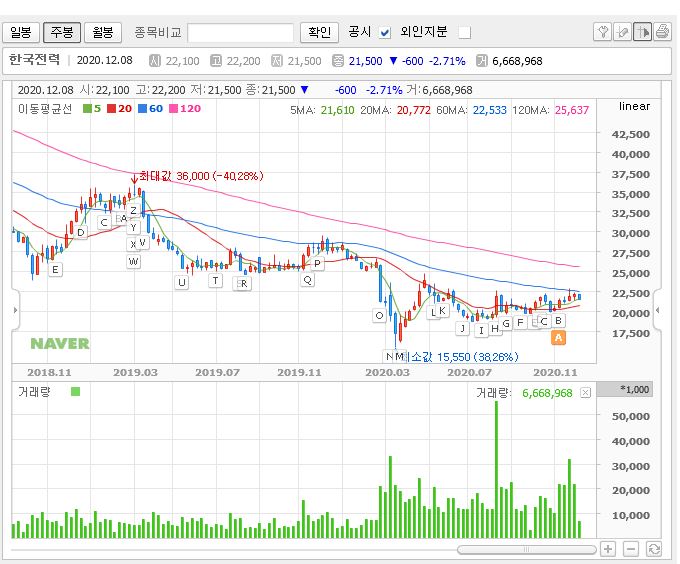The height and width of the screenshot is (564, 680).
Task: Toggle the 20-day moving average legend
Action: (119, 108)
